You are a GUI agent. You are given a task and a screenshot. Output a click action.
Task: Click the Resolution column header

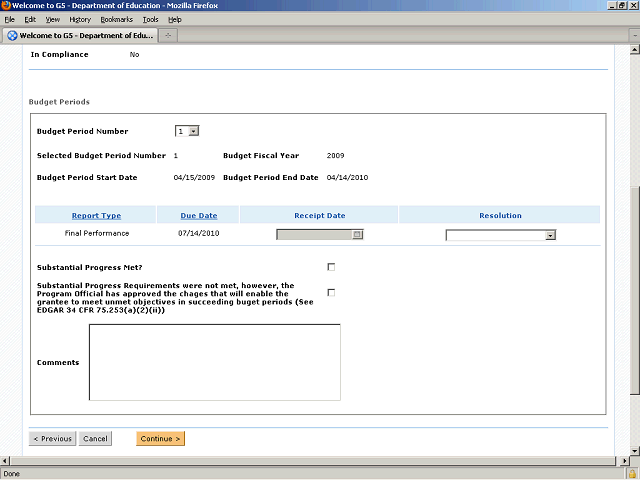(500, 216)
